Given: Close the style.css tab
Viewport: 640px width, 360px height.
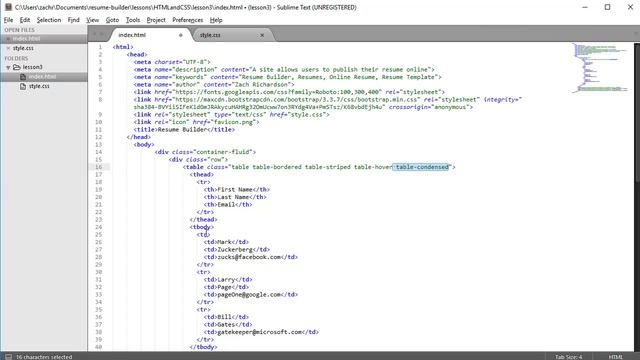Looking at the screenshot, I should [262, 35].
